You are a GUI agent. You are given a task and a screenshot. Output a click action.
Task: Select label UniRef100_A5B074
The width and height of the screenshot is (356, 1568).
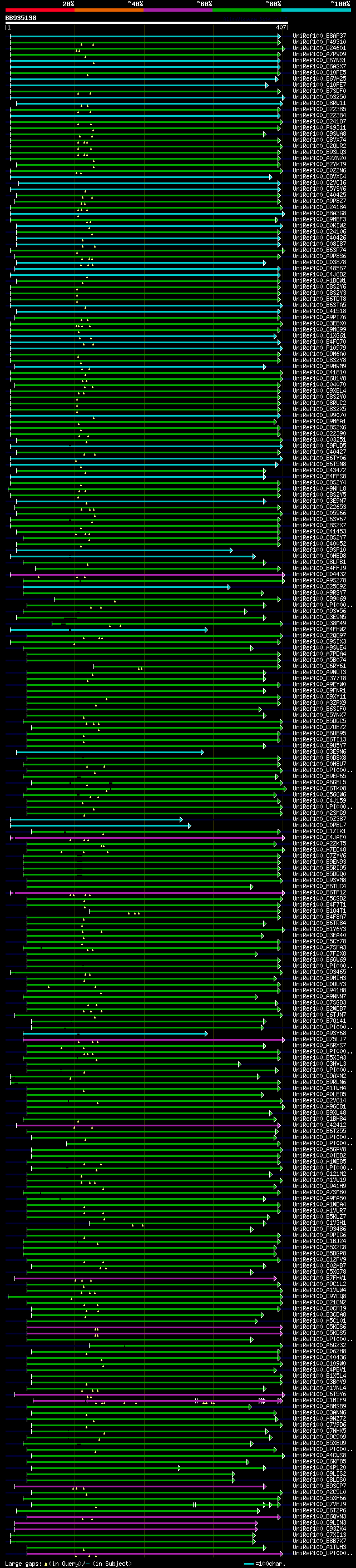pyautogui.click(x=319, y=660)
